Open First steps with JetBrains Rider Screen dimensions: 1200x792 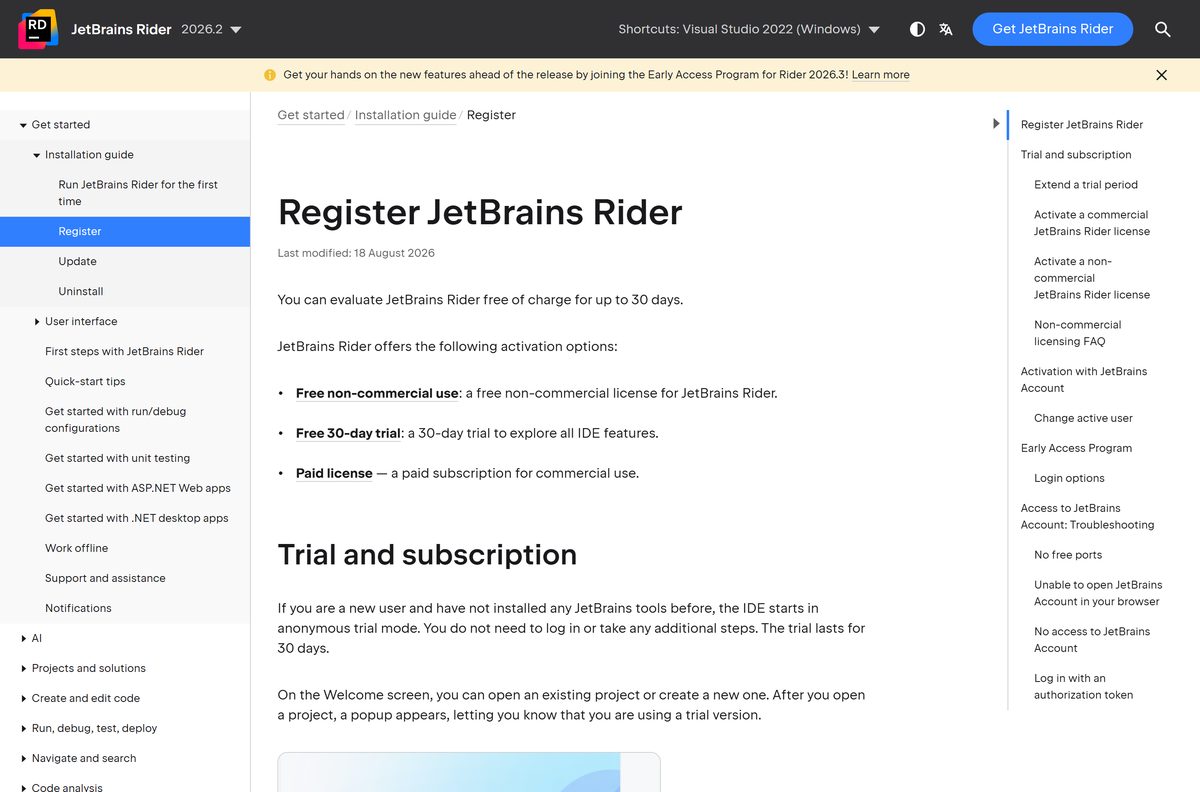coord(125,351)
